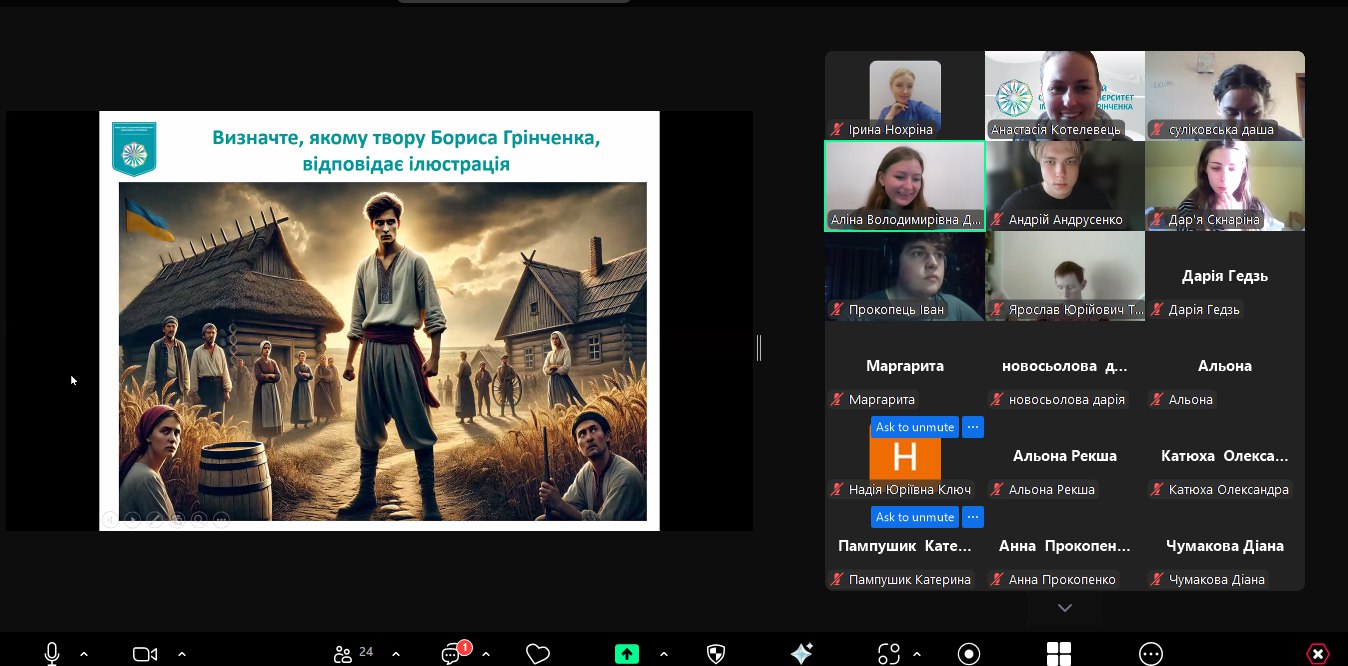The width and height of the screenshot is (1348, 666).
Task: Open the More options ellipsis in toolbar
Action: [x=1151, y=654]
